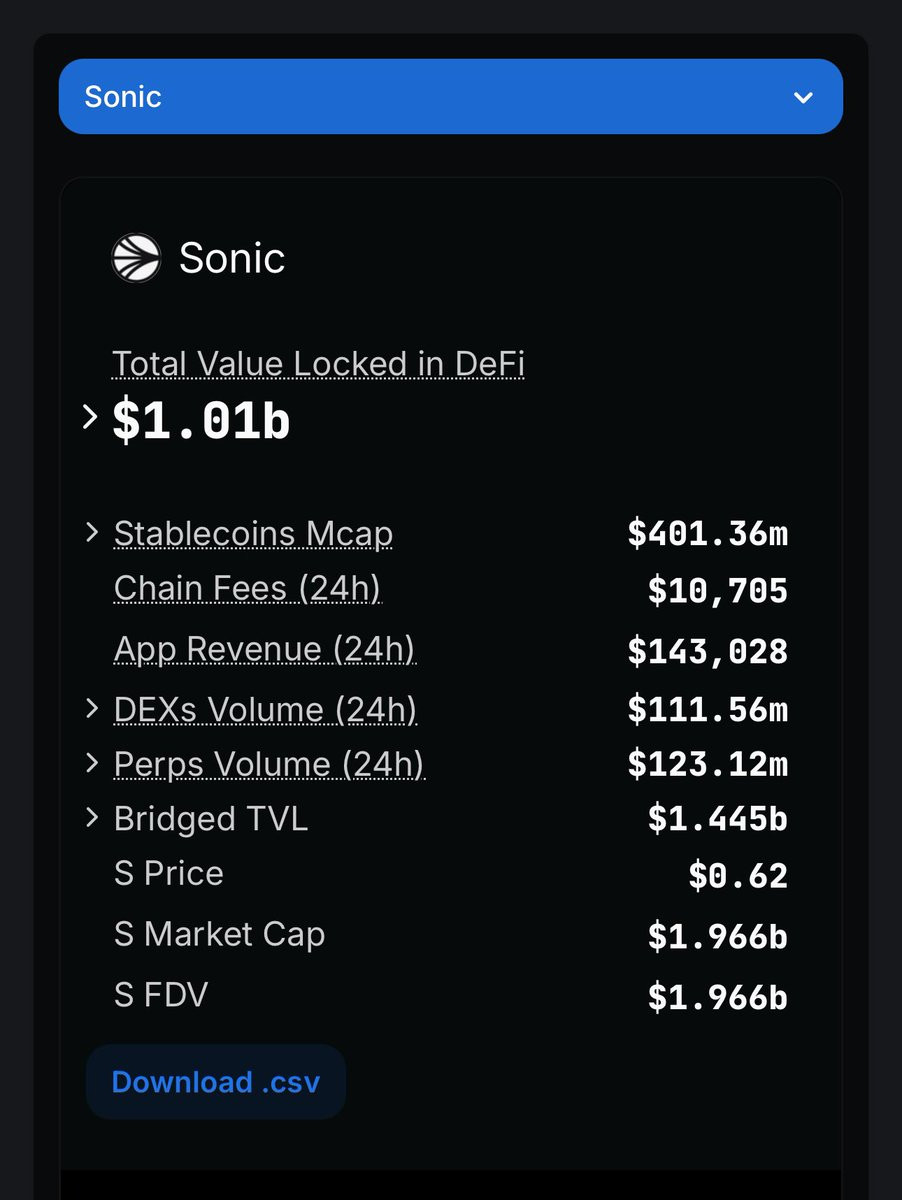Open the Sonic chain selector dropdown
The height and width of the screenshot is (1200, 902).
pos(451,96)
